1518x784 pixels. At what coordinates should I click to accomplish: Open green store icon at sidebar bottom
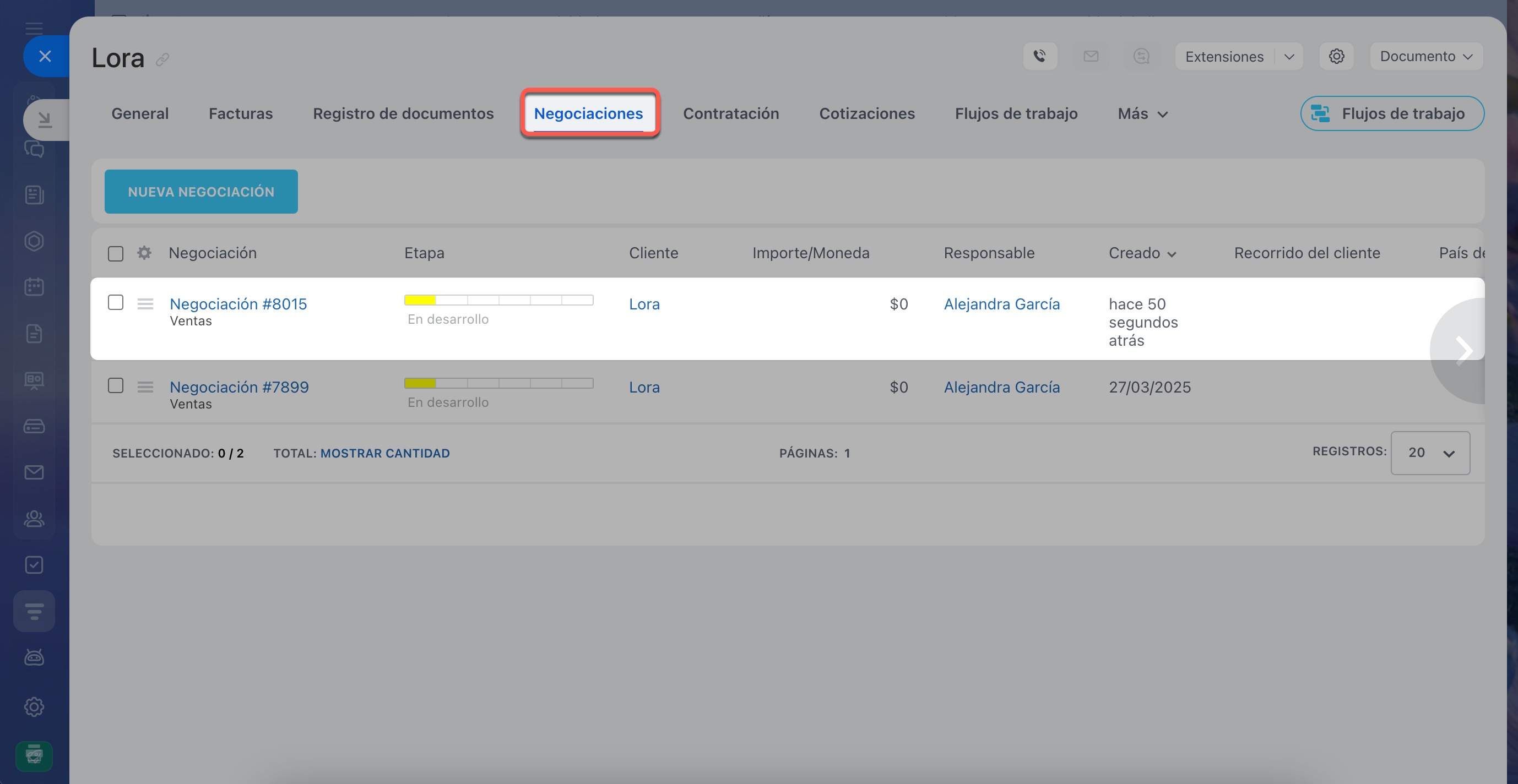click(34, 756)
